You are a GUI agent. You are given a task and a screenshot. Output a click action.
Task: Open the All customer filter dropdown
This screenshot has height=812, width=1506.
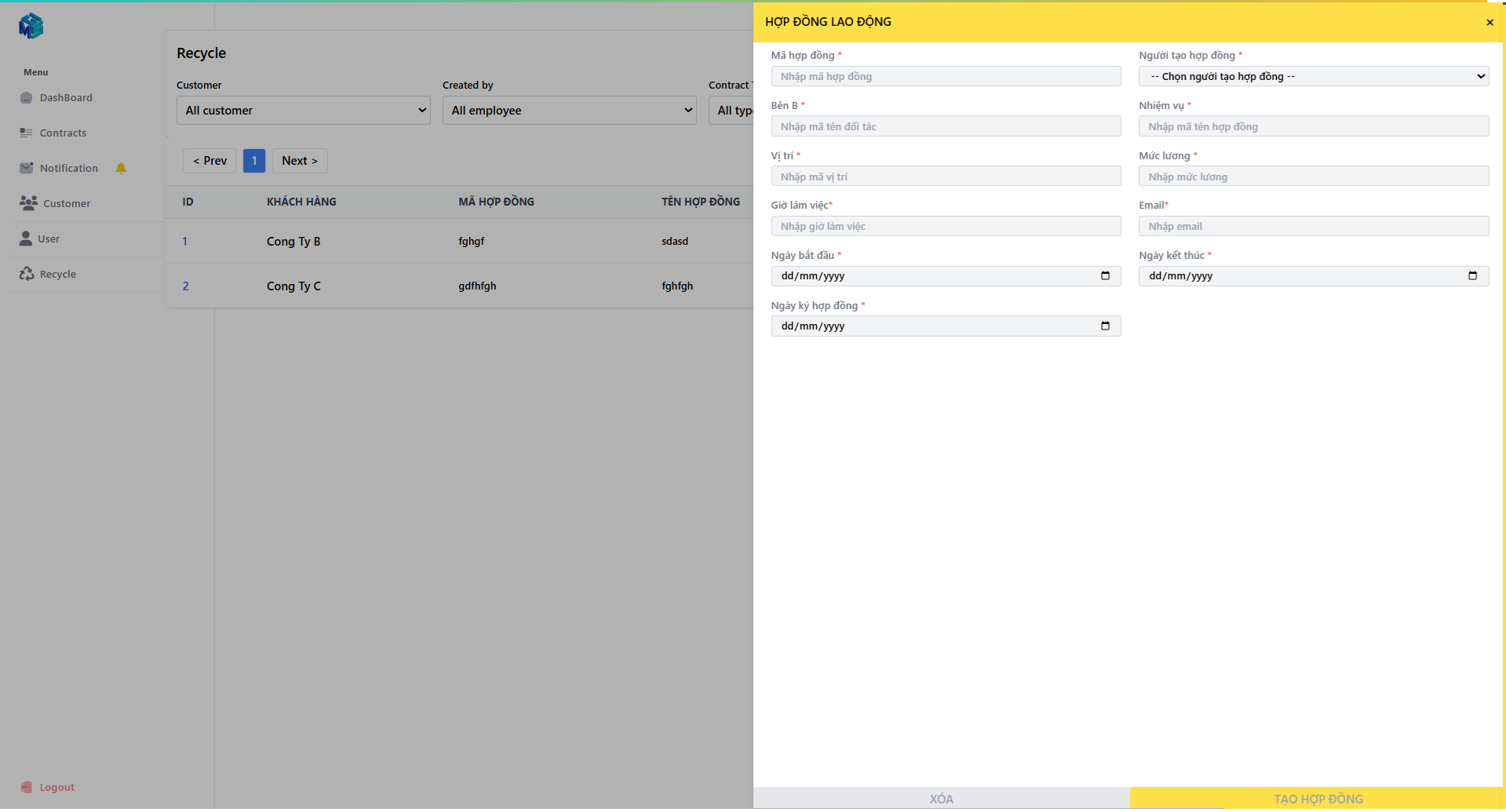tap(303, 111)
